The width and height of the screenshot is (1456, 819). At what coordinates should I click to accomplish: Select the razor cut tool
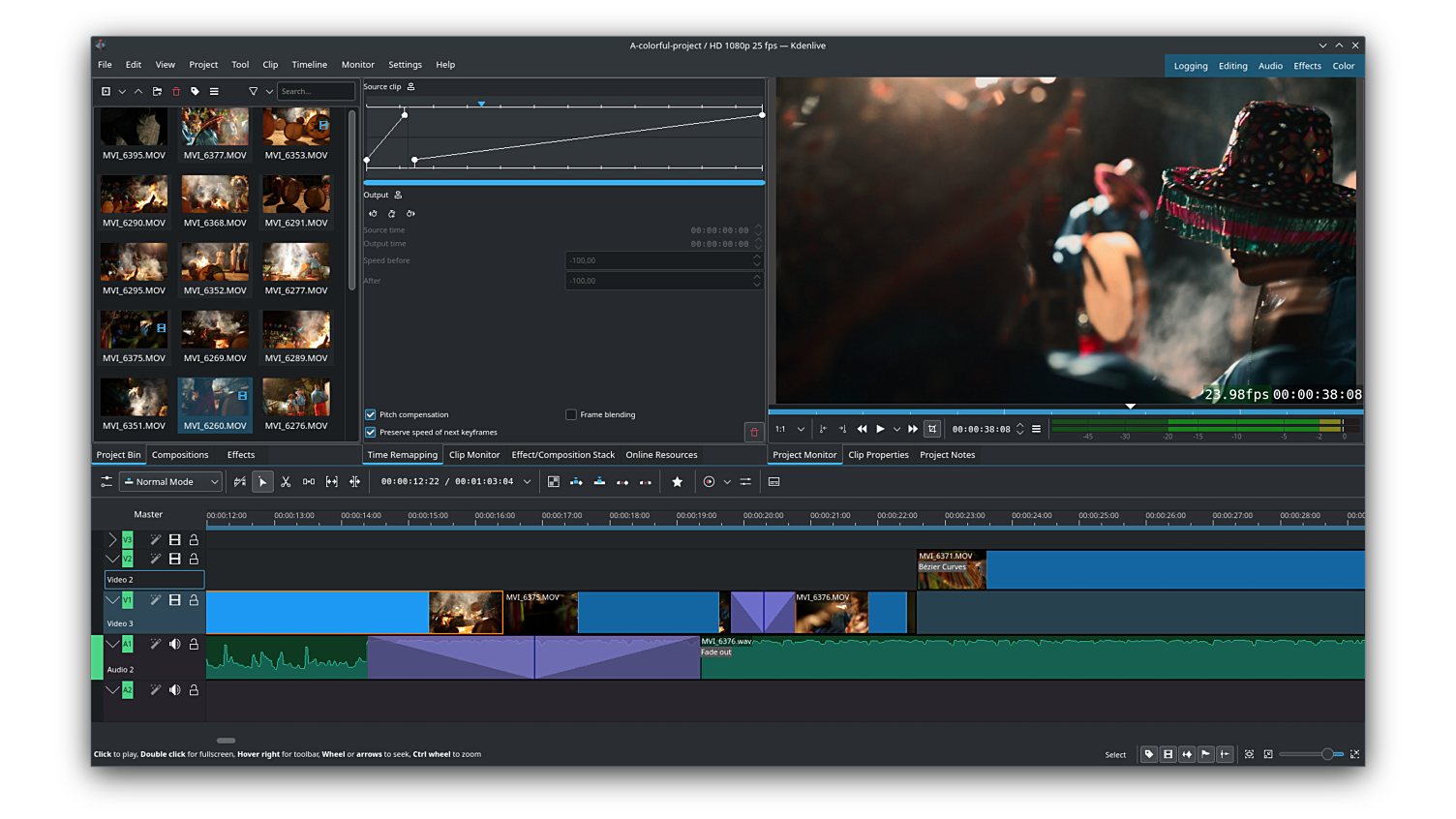286,482
